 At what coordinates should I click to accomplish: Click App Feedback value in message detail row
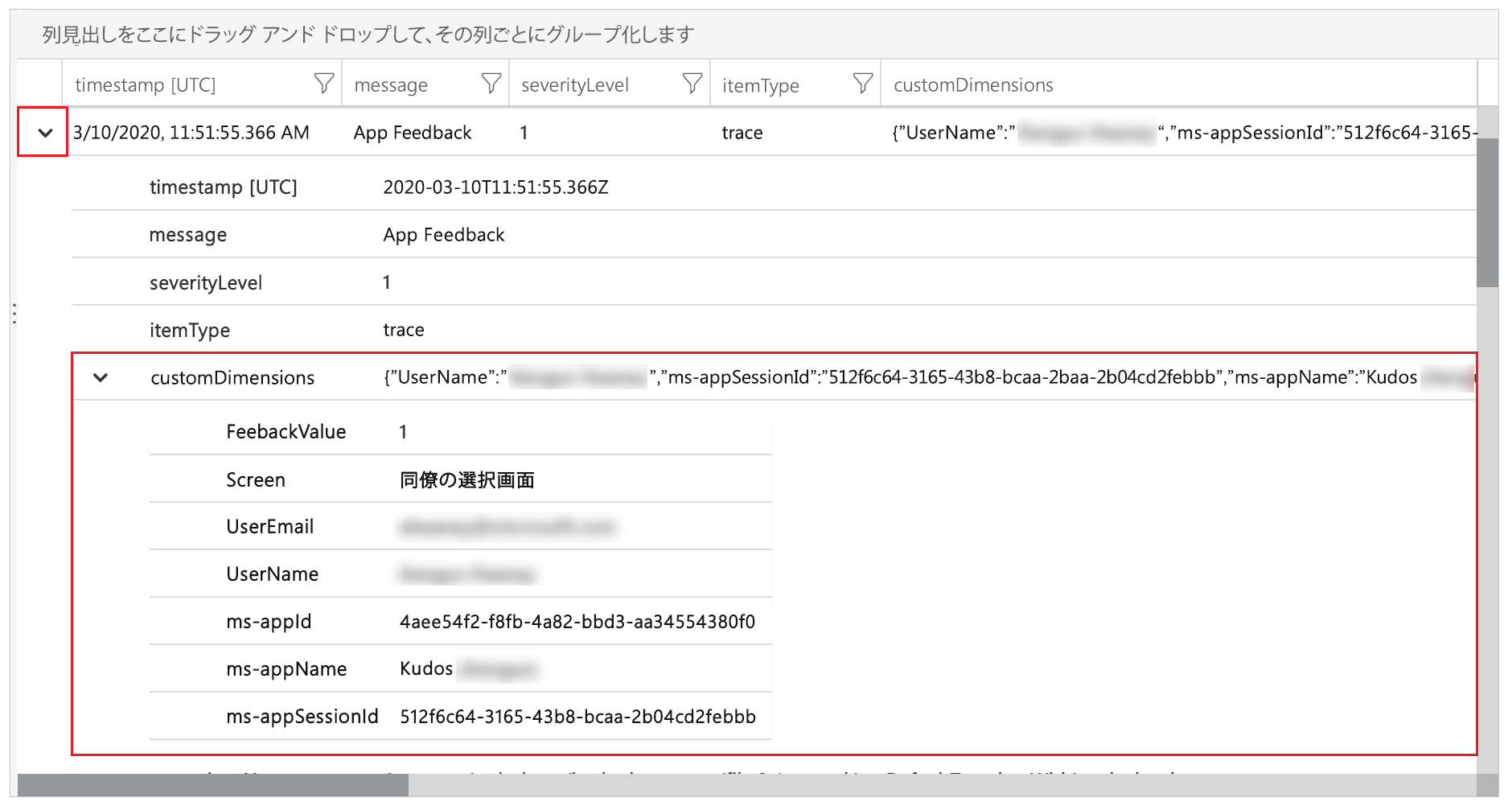pos(444,235)
